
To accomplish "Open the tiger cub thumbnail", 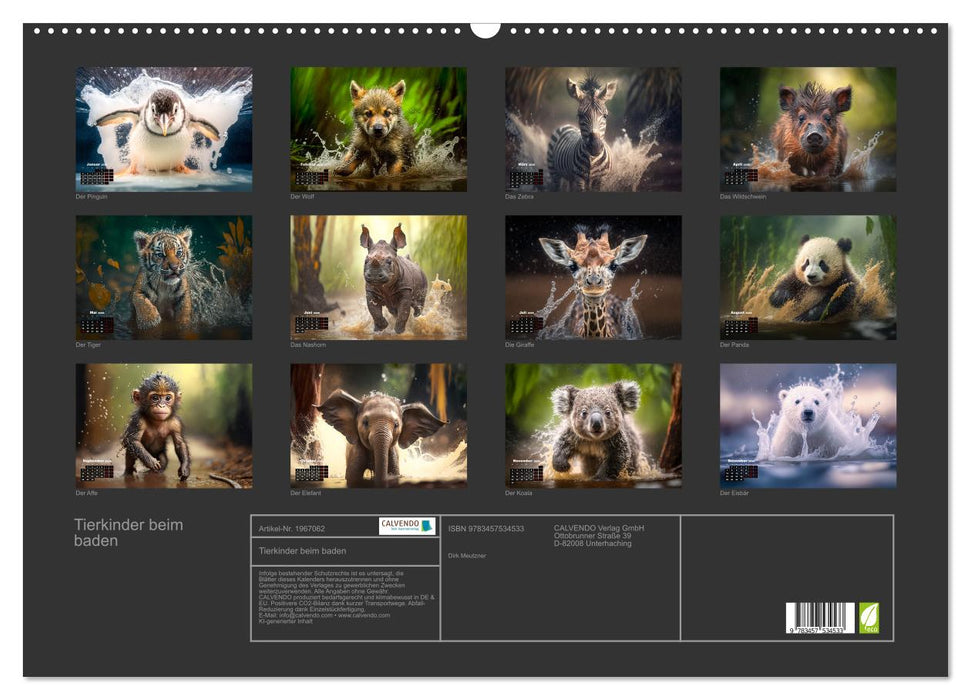I will [x=164, y=277].
